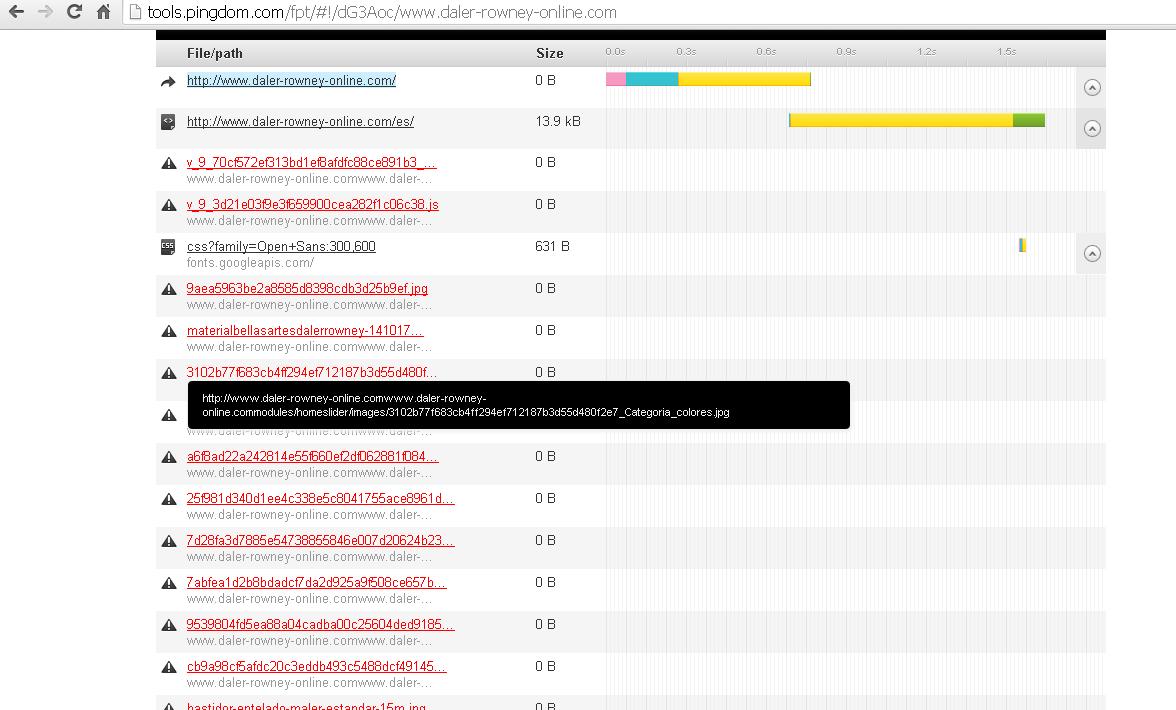Image resolution: width=1176 pixels, height=710 pixels.
Task: Open link http://www.daler-rowney-online.com/es/
Action: click(x=300, y=121)
